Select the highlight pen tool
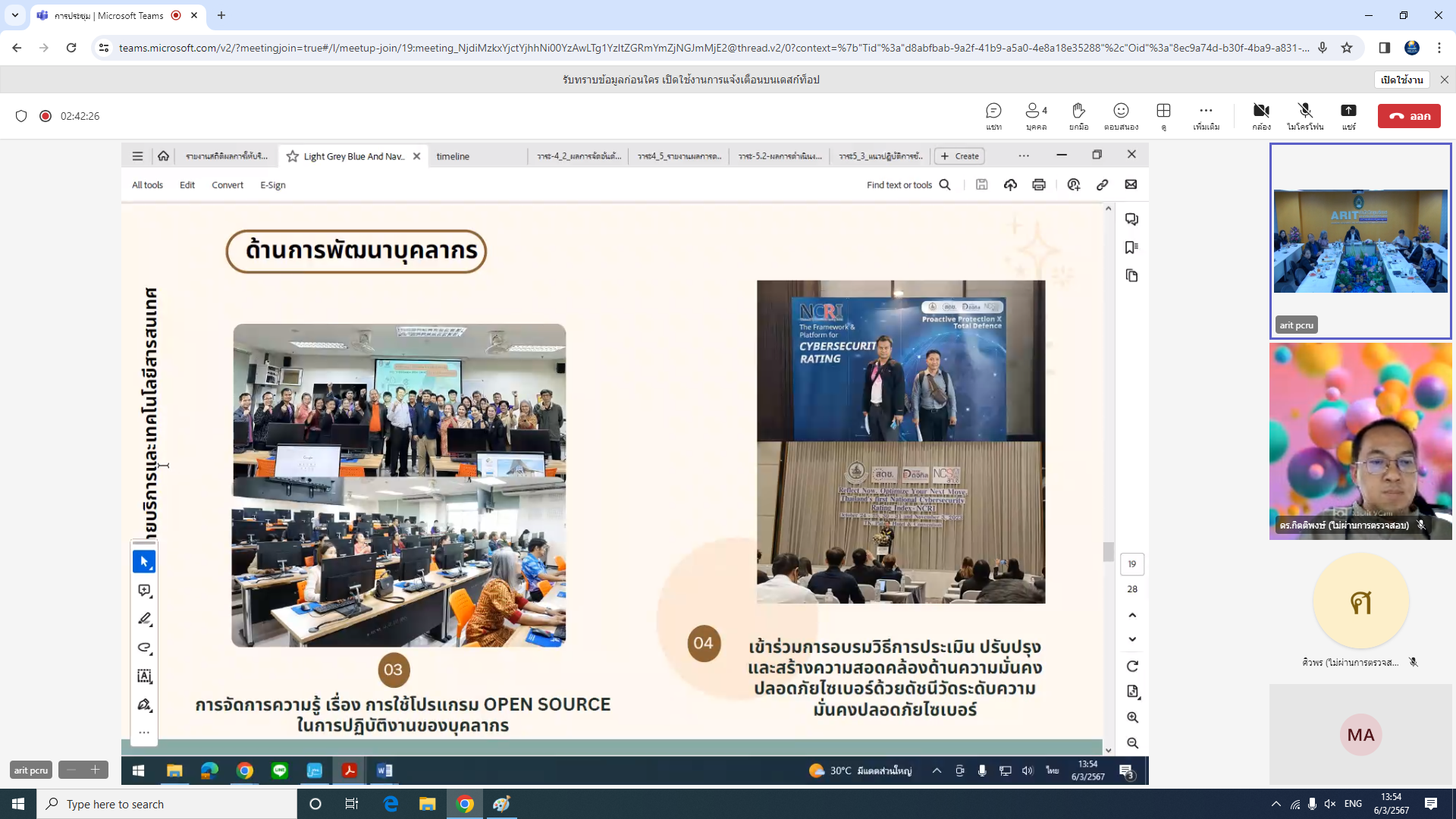 pyautogui.click(x=144, y=619)
